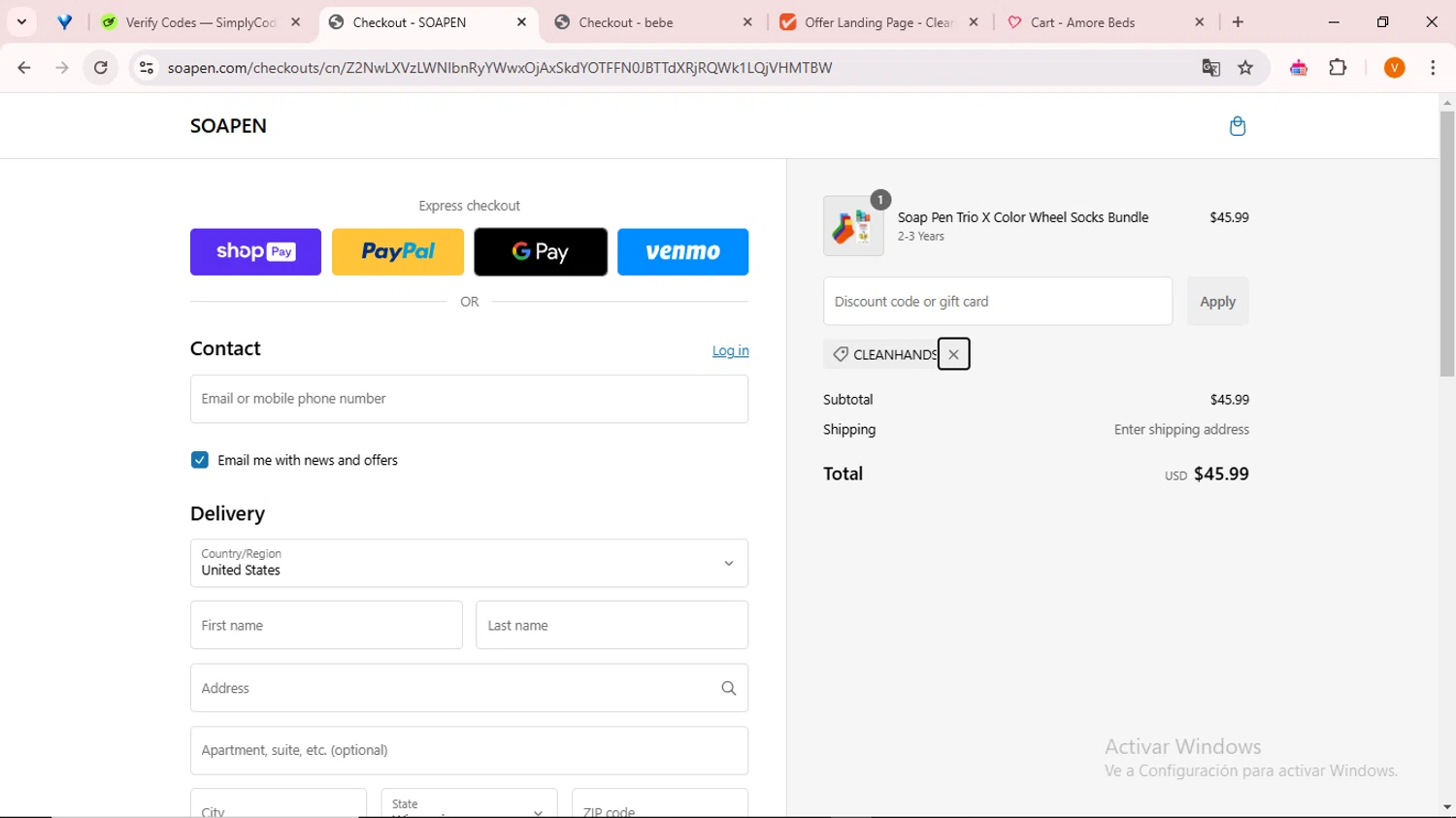Open the translate page icon
Image resolution: width=1456 pixels, height=818 pixels.
click(x=1210, y=68)
